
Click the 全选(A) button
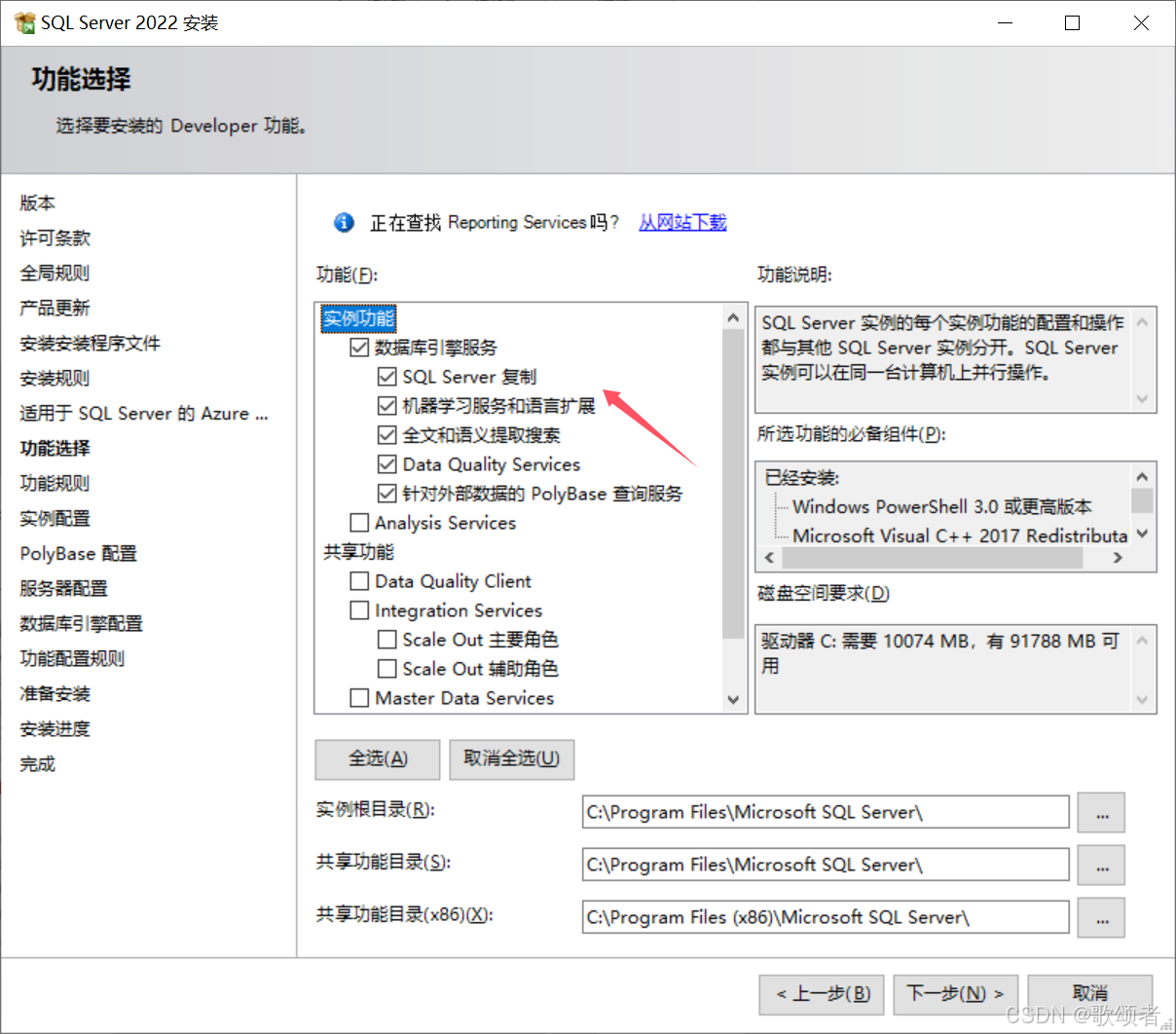click(x=378, y=759)
